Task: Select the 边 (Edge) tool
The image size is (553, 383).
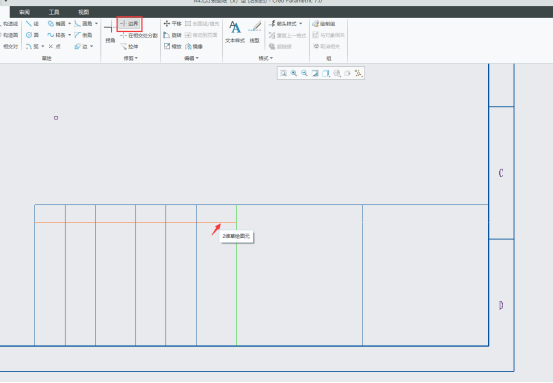Action: point(81,46)
